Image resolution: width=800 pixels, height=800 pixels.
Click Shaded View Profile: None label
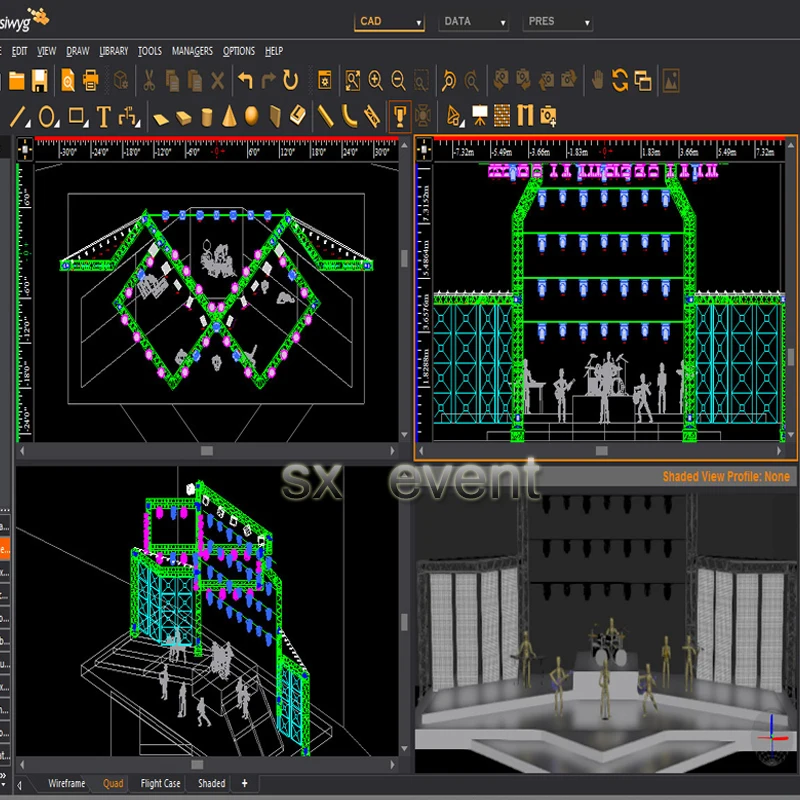click(726, 477)
